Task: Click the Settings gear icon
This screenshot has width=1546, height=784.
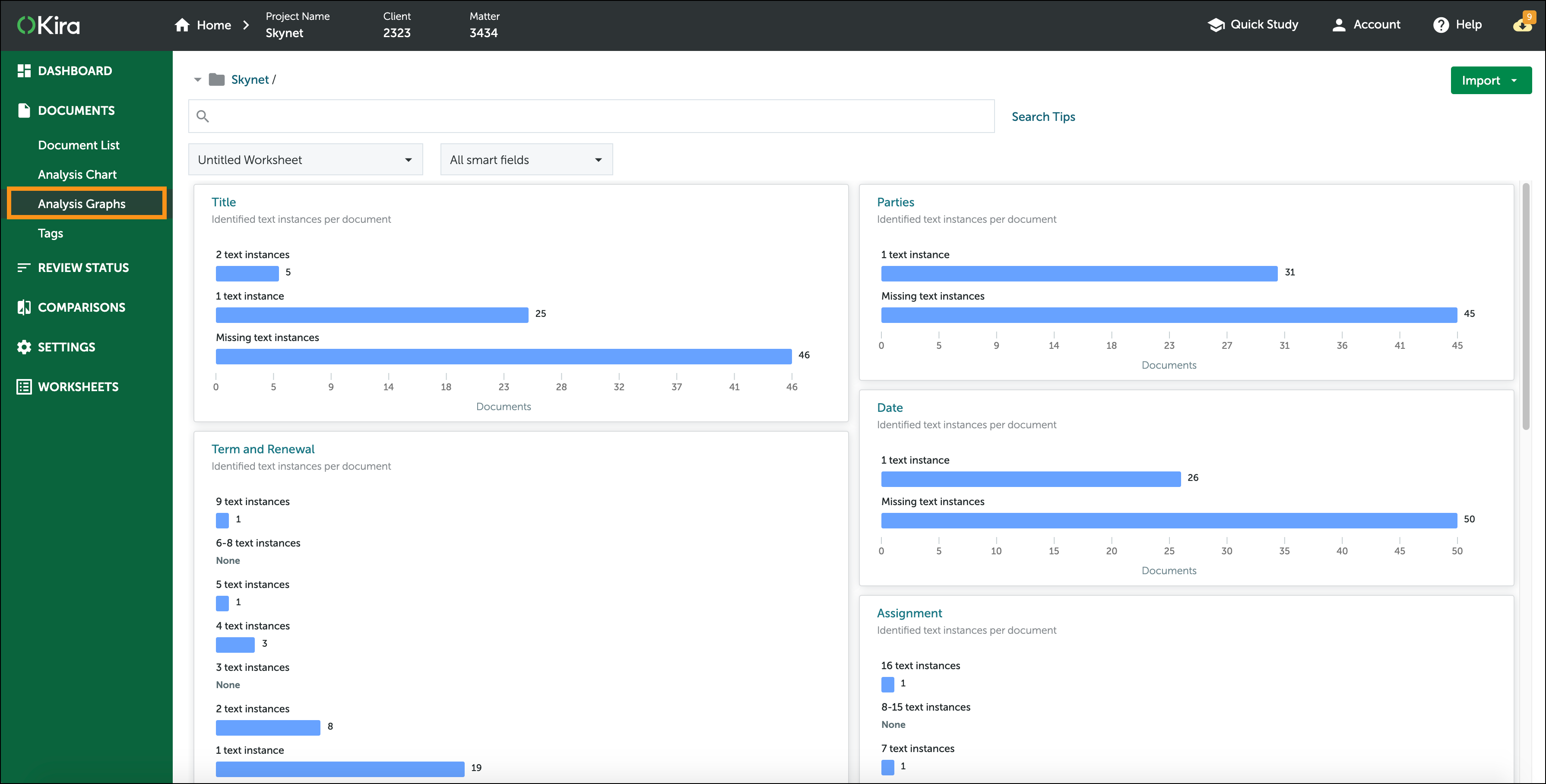Action: click(x=24, y=347)
